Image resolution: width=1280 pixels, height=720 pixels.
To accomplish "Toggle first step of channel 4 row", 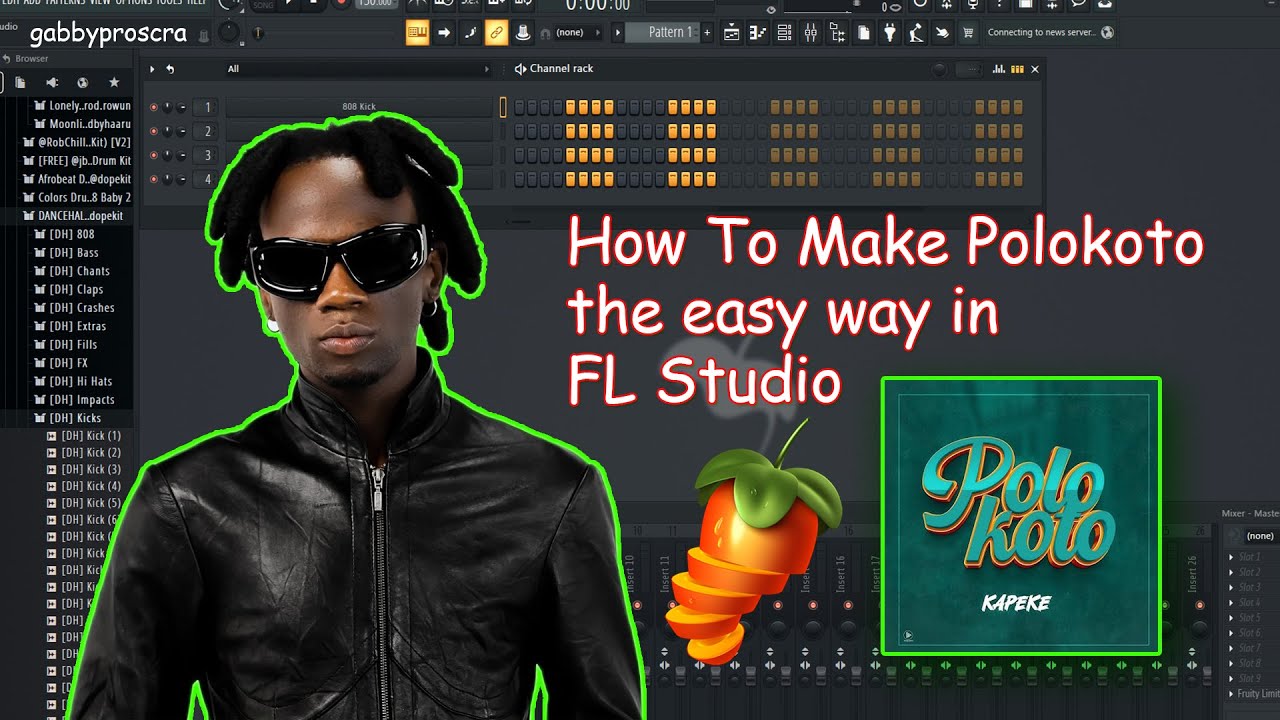I will tap(520, 179).
